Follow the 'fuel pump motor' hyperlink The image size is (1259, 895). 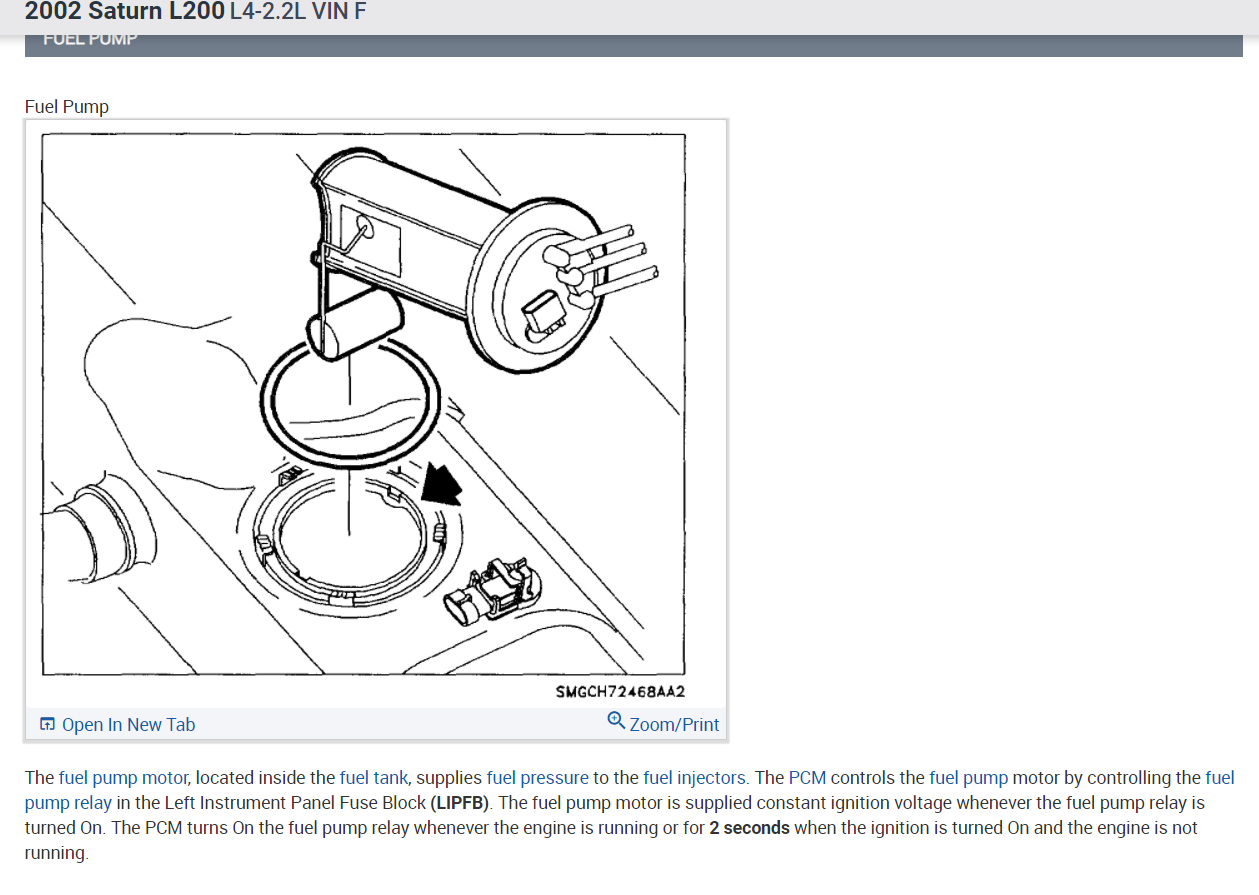pyautogui.click(x=122, y=777)
